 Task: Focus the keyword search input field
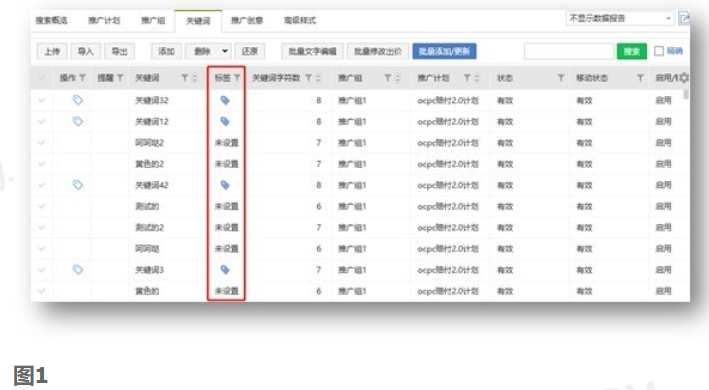tap(569, 51)
